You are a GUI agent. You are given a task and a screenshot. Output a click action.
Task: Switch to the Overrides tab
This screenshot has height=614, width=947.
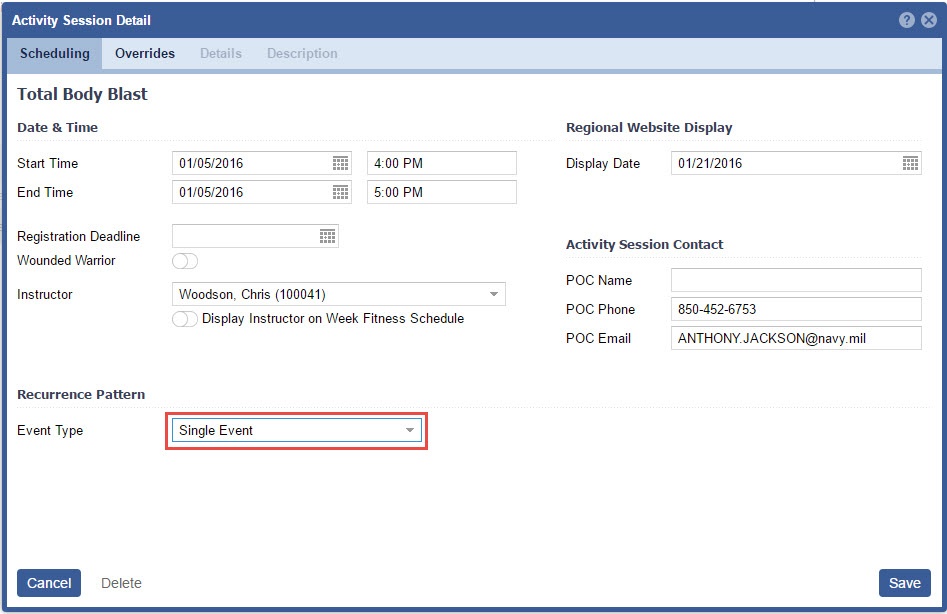[145, 54]
